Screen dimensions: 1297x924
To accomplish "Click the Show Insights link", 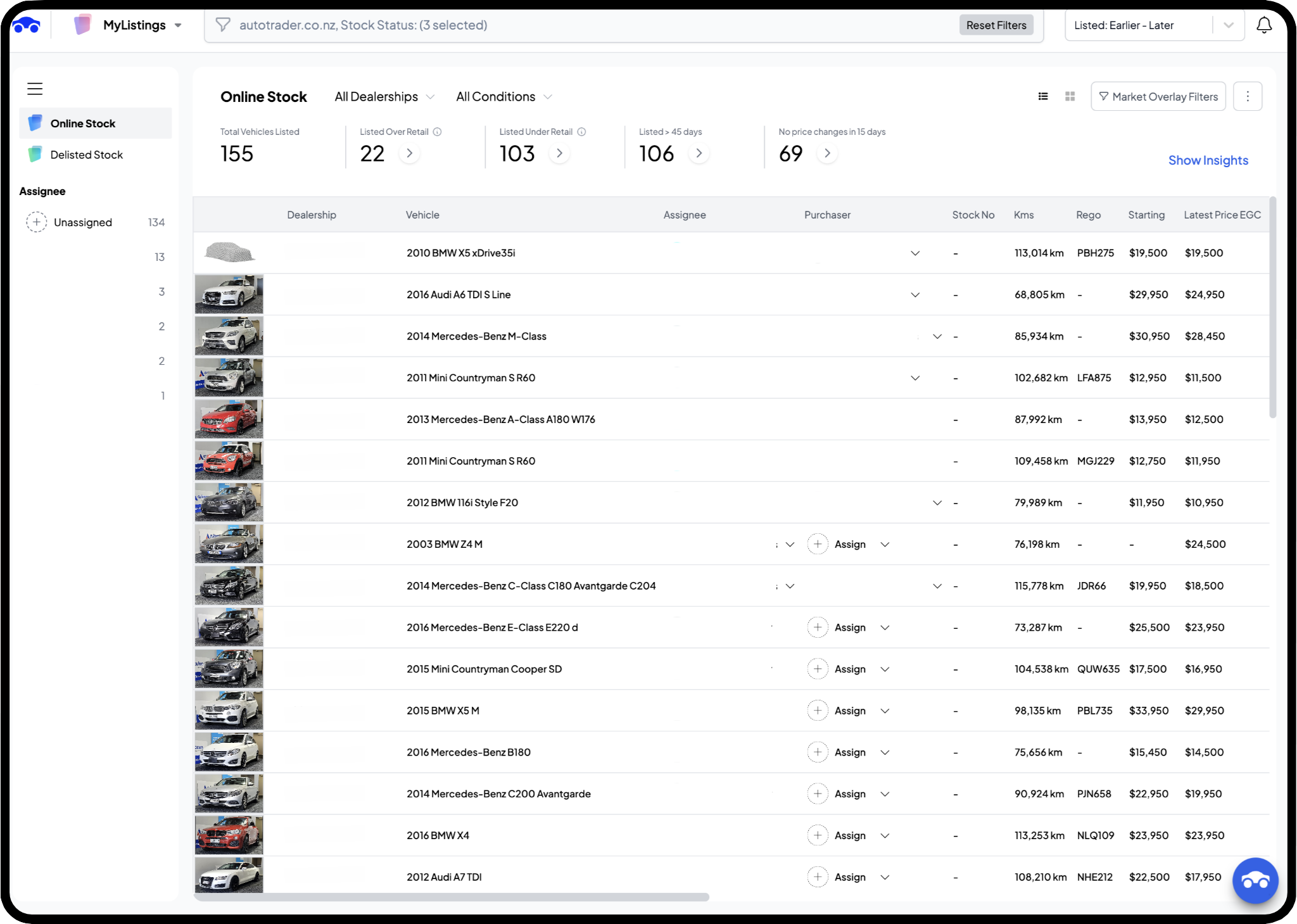I will coord(1208,160).
